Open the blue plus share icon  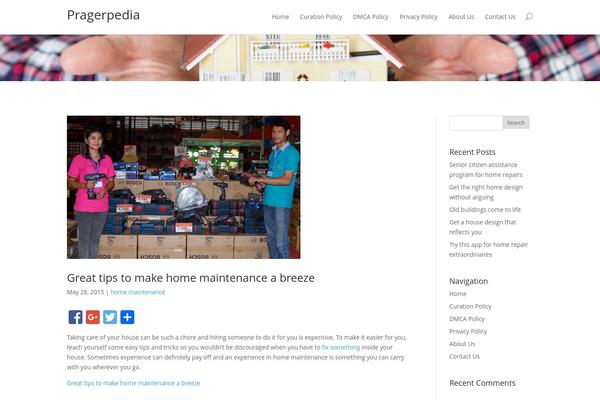coord(127,317)
